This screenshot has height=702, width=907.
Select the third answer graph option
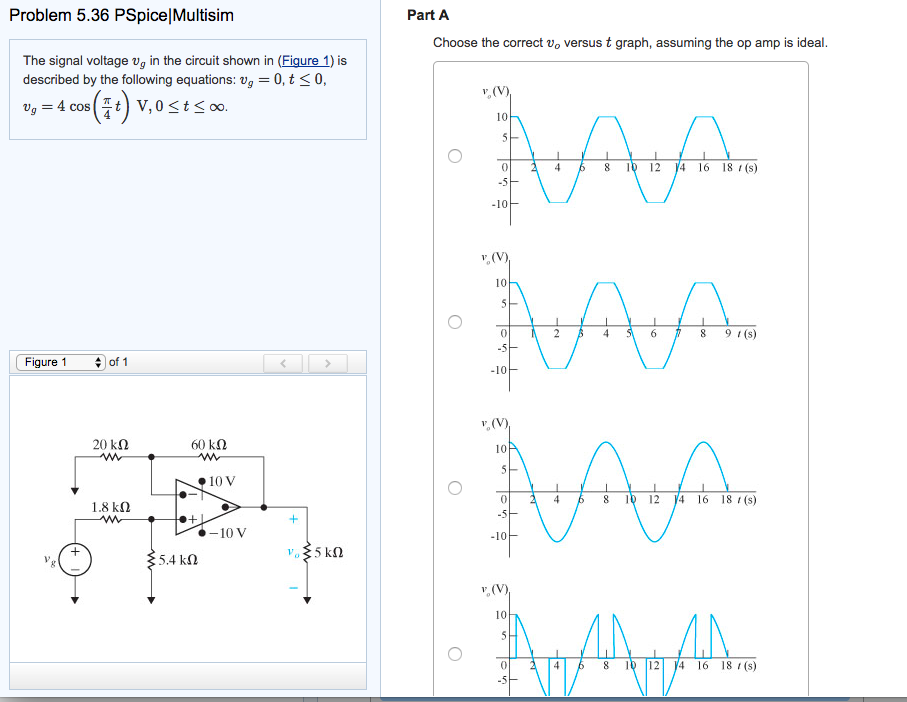(x=453, y=487)
